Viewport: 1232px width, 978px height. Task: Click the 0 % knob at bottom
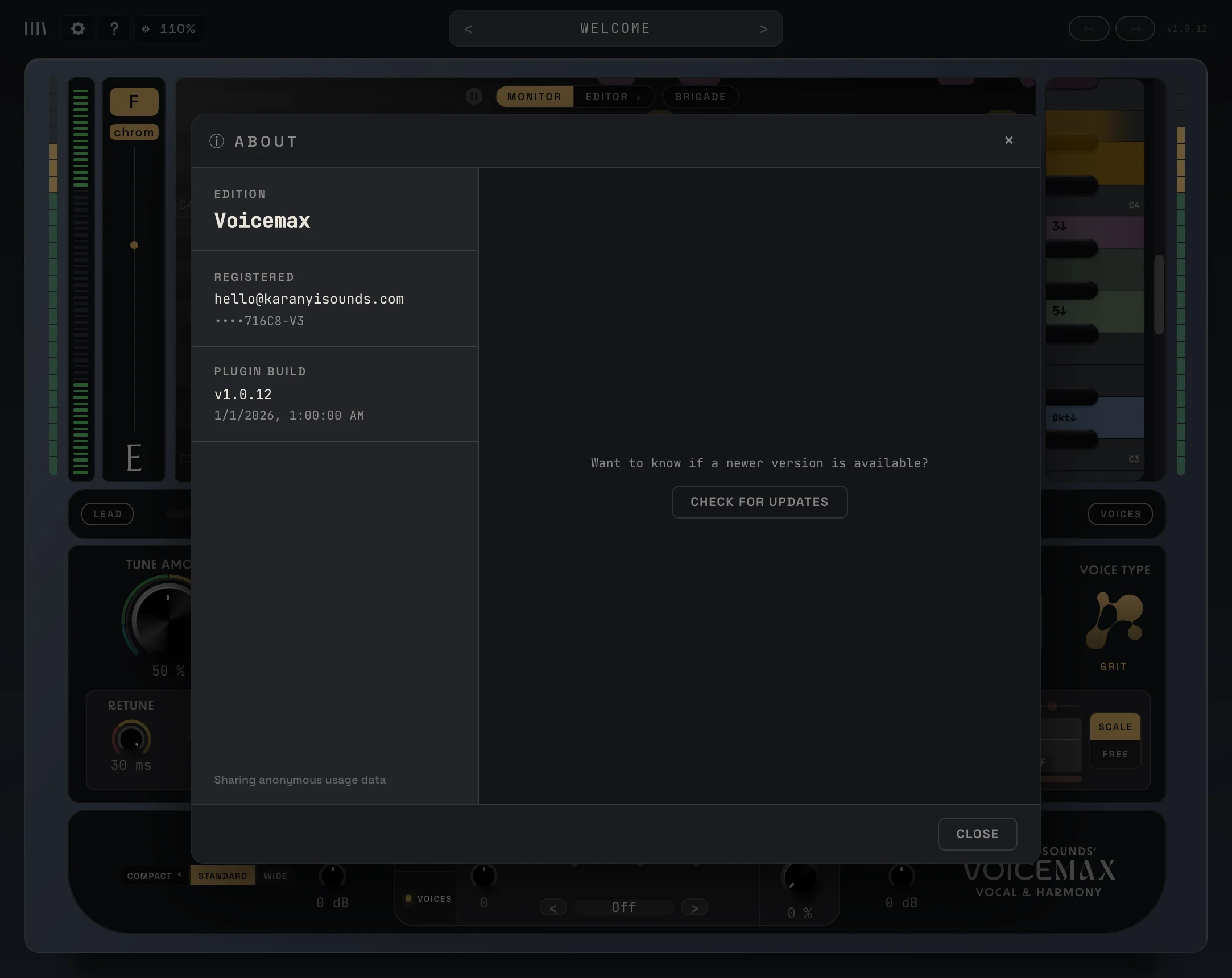(799, 878)
